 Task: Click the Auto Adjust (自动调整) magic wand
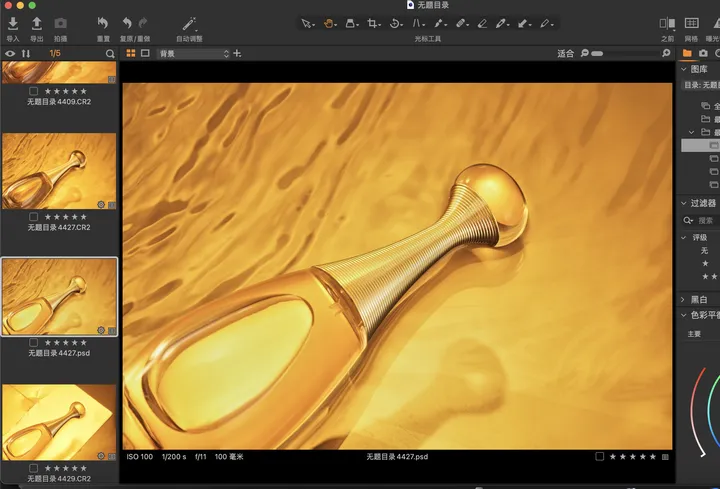point(190,22)
